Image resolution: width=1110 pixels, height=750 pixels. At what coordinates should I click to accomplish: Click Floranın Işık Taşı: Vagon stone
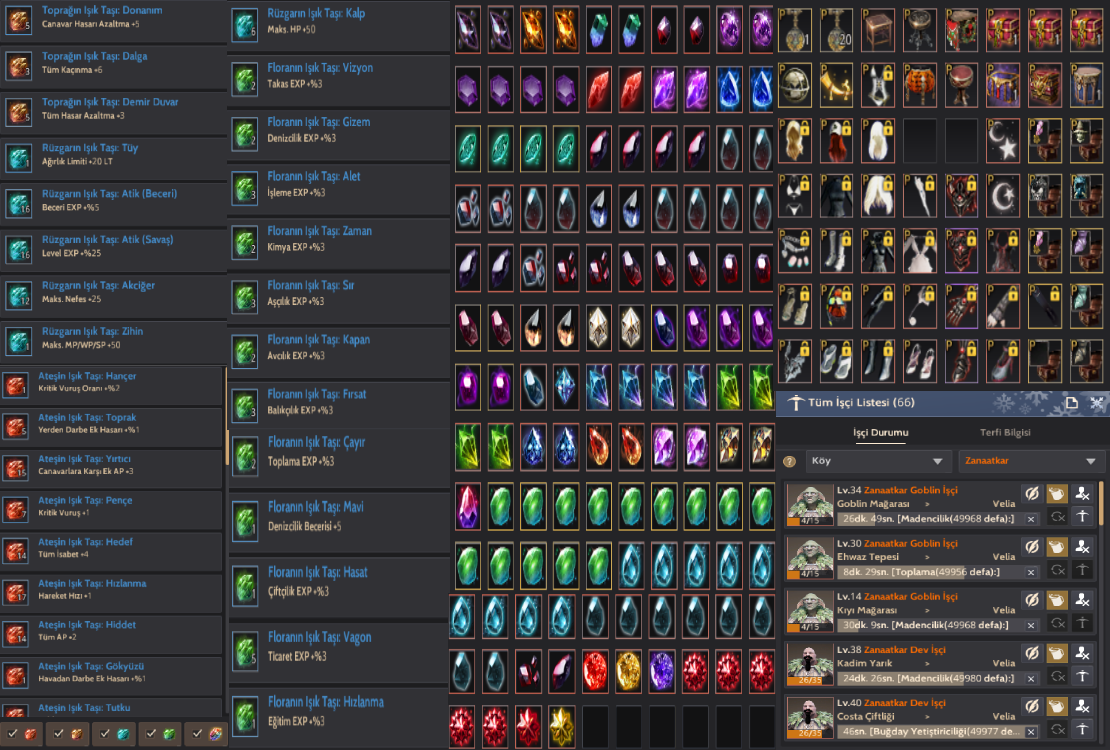click(338, 648)
